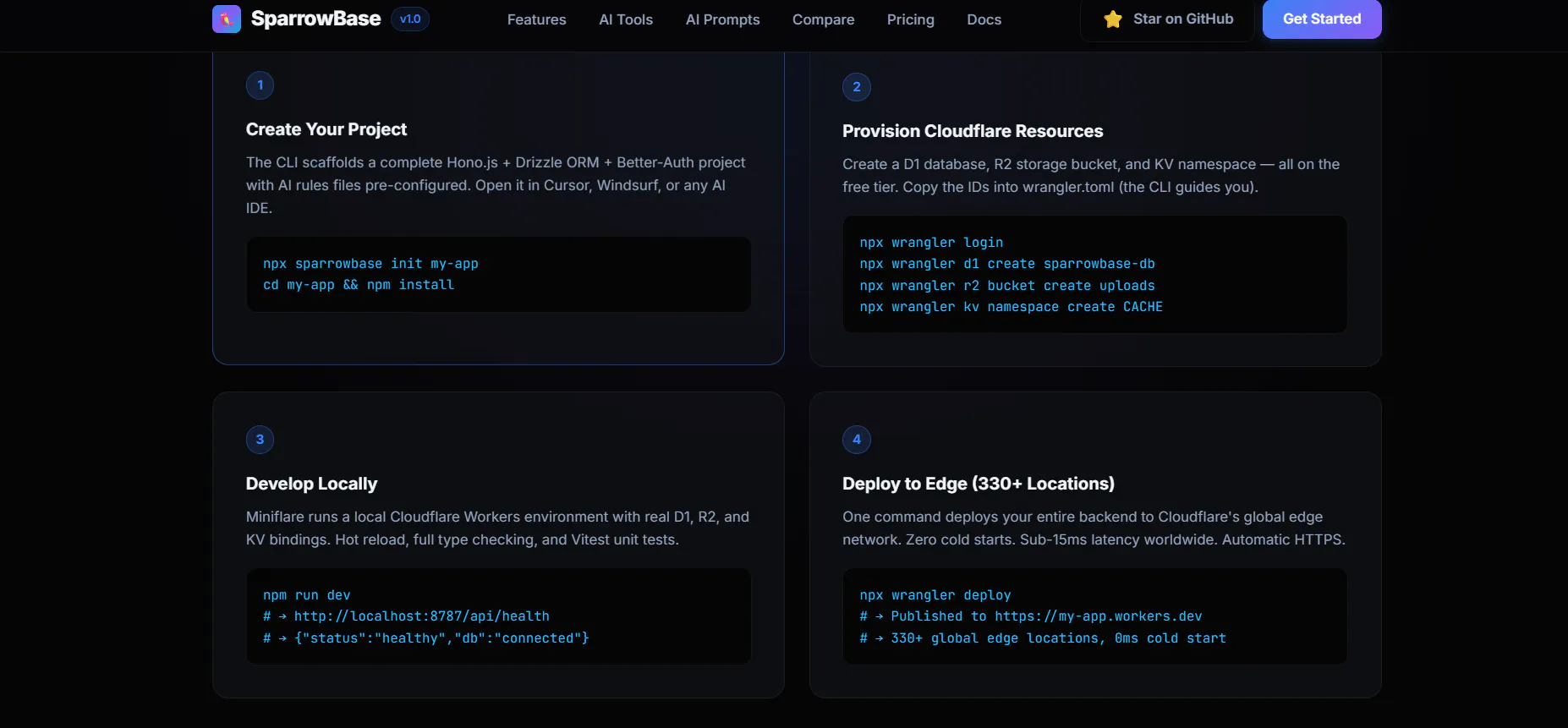This screenshot has width=1568, height=728.
Task: Open the Features nav item
Action: coord(536,19)
